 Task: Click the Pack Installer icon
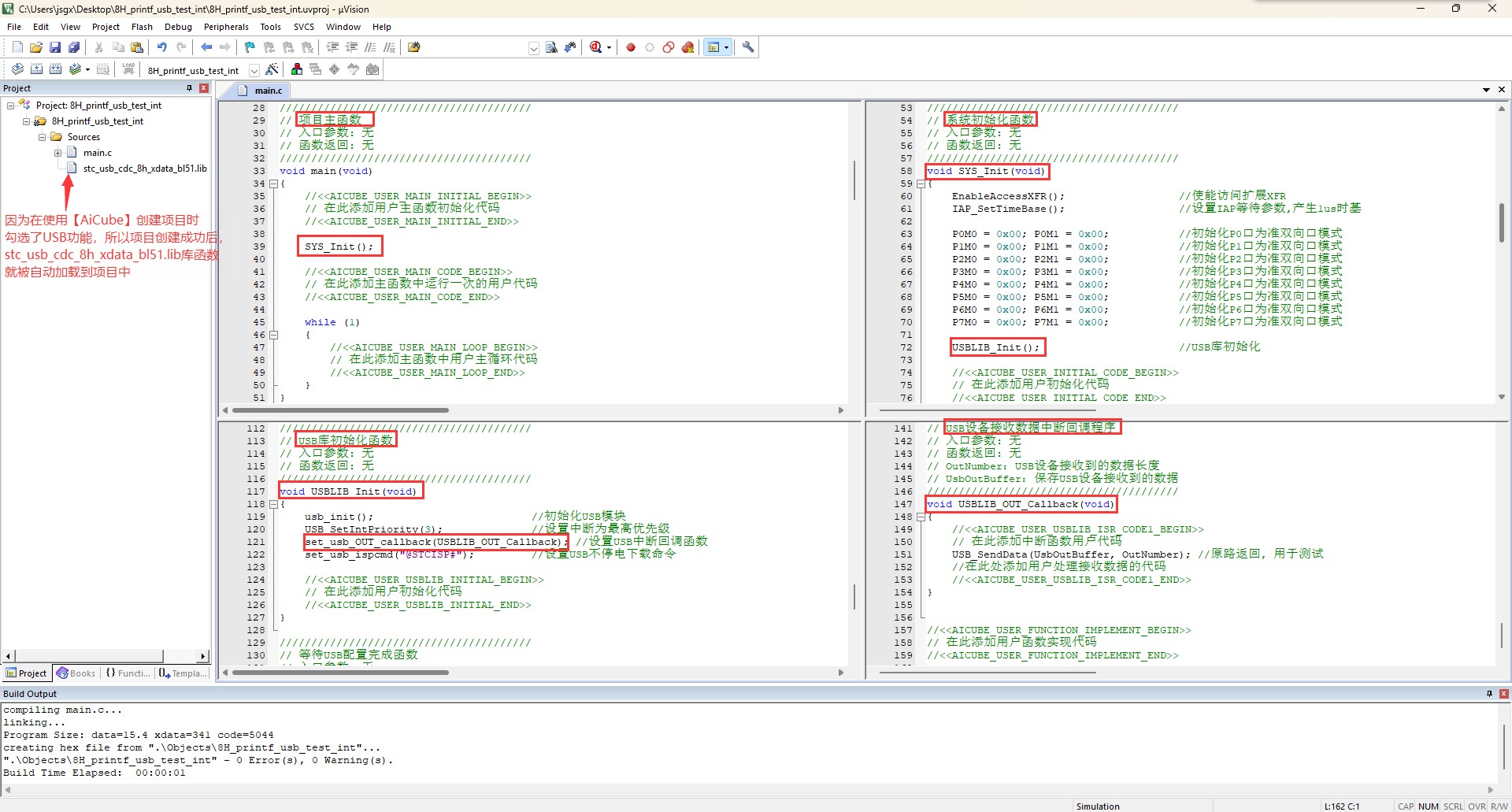click(372, 69)
